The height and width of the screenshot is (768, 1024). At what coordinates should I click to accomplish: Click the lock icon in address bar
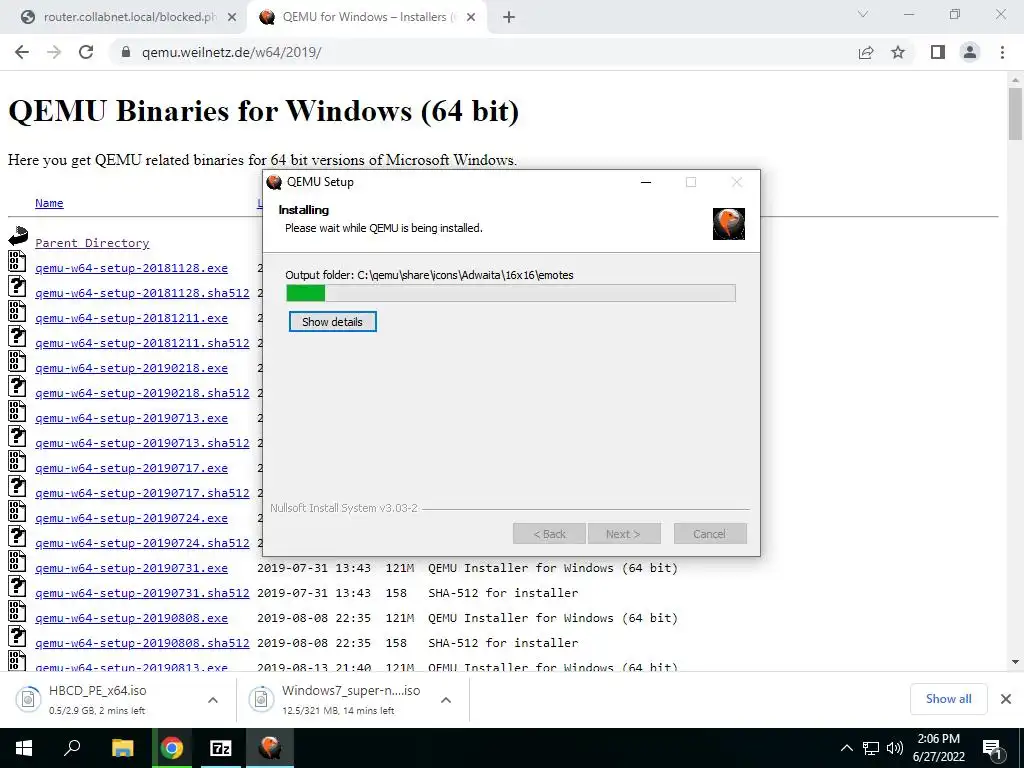point(126,52)
